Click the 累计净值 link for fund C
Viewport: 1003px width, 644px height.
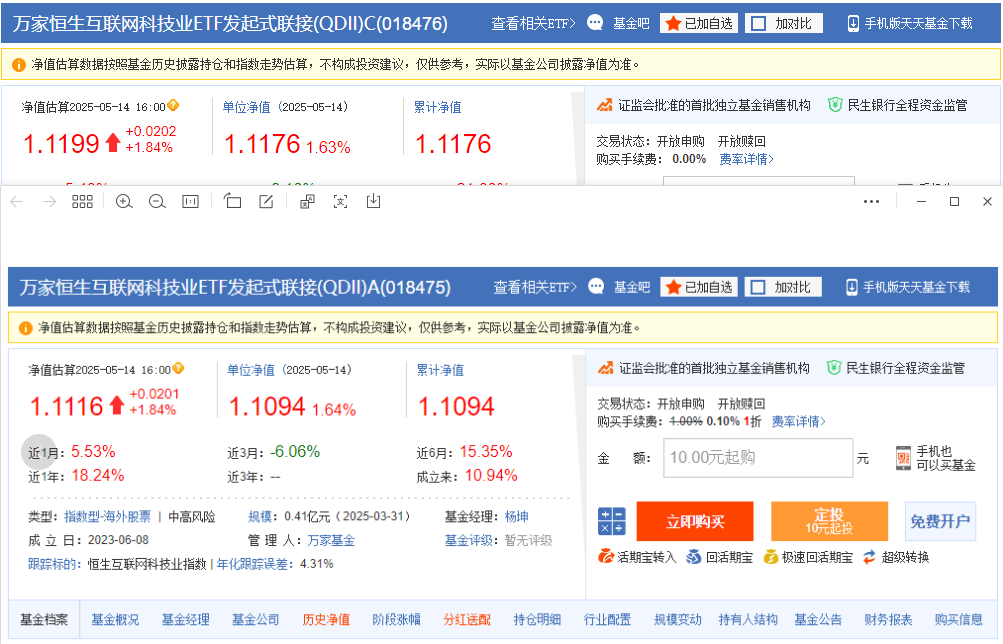[438, 107]
